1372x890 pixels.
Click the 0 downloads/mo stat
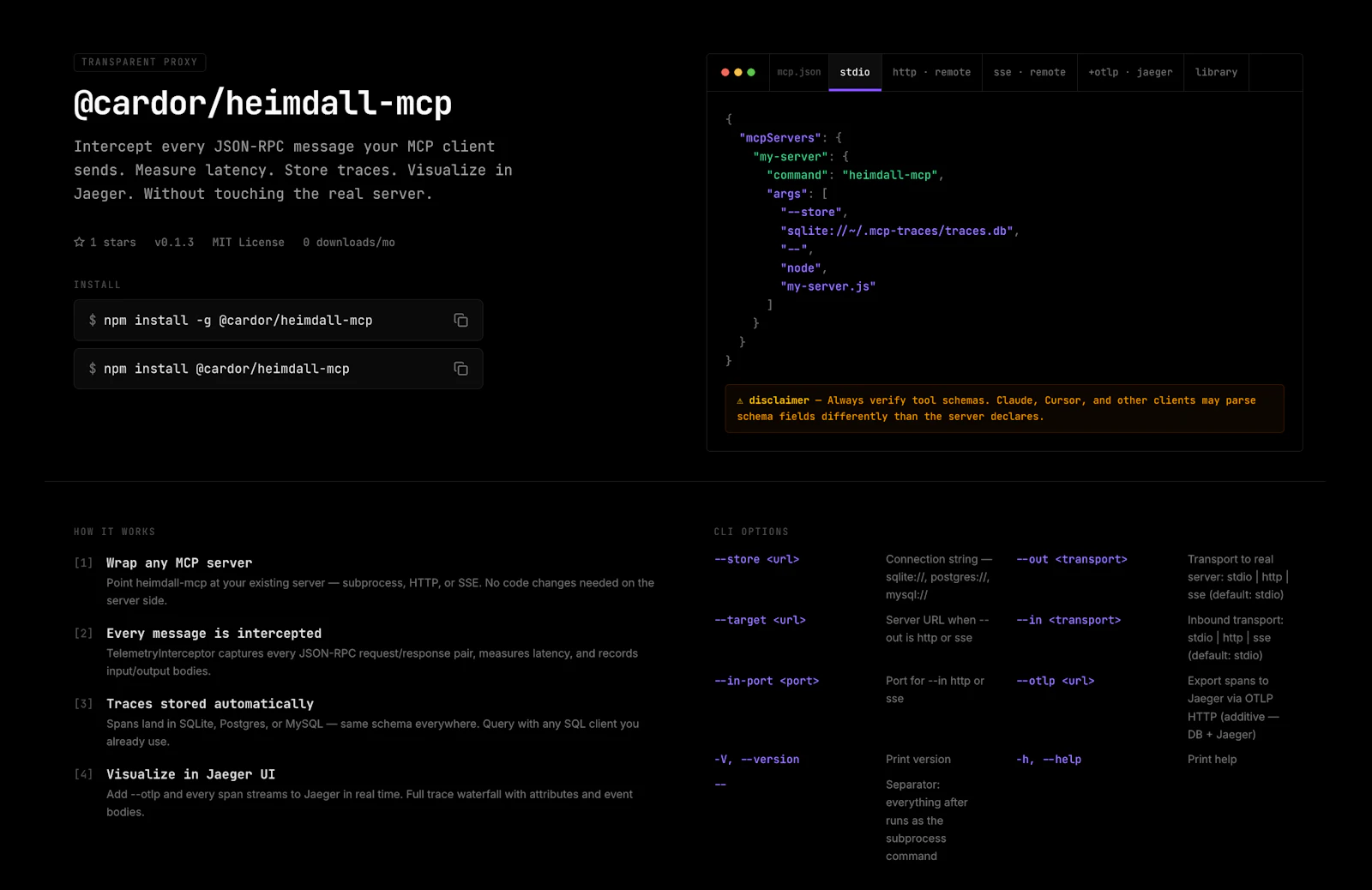click(x=349, y=243)
